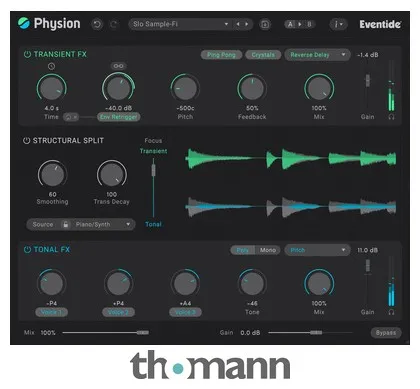
Task: Click the master Mix slider handle
Action: click(x=143, y=332)
